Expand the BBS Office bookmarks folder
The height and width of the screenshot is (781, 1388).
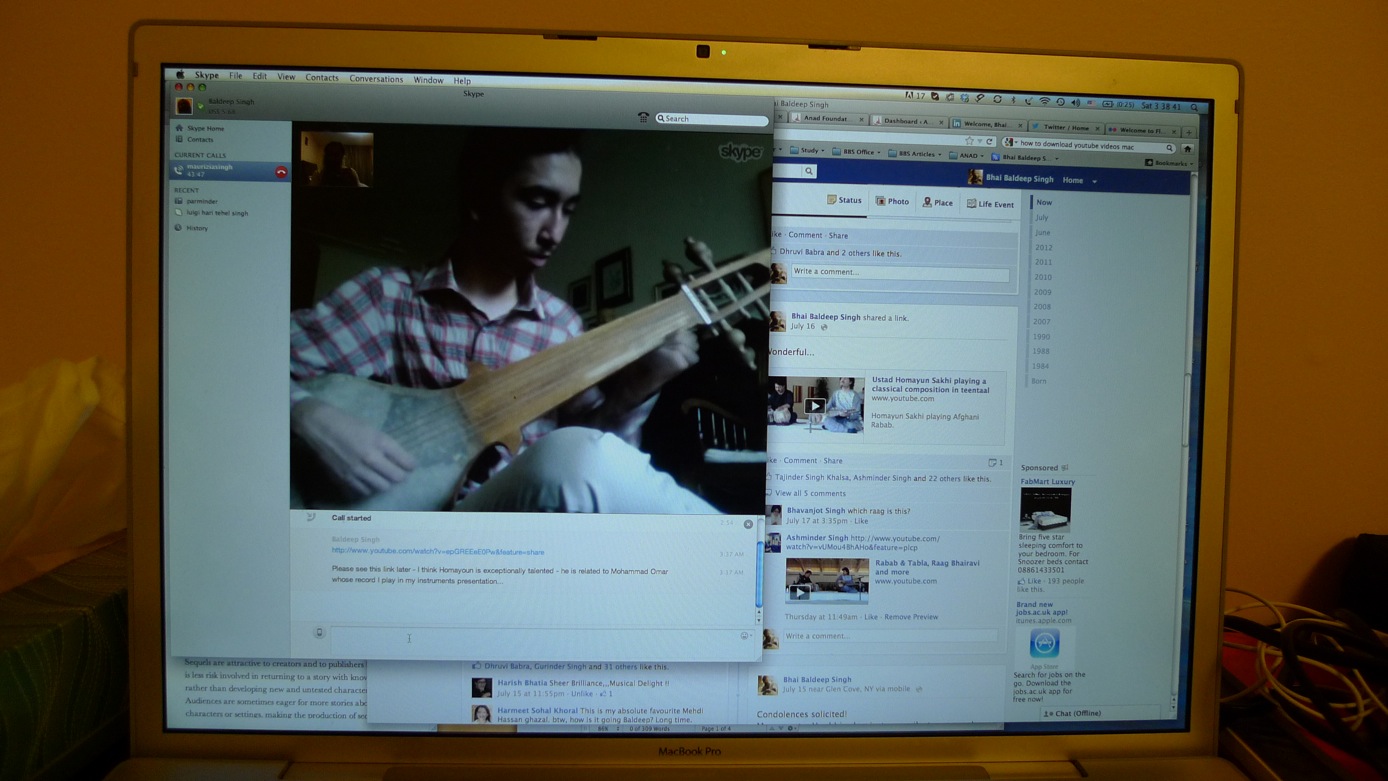(x=856, y=153)
